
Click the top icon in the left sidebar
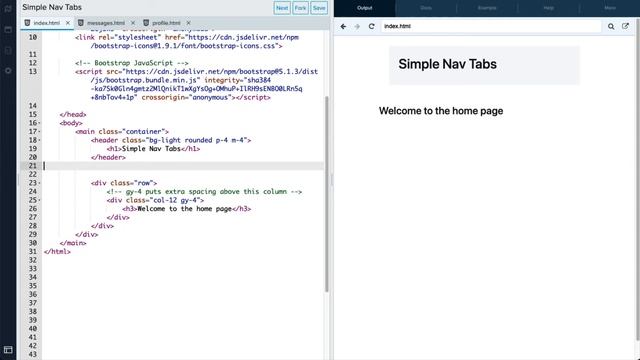coord(8,9)
